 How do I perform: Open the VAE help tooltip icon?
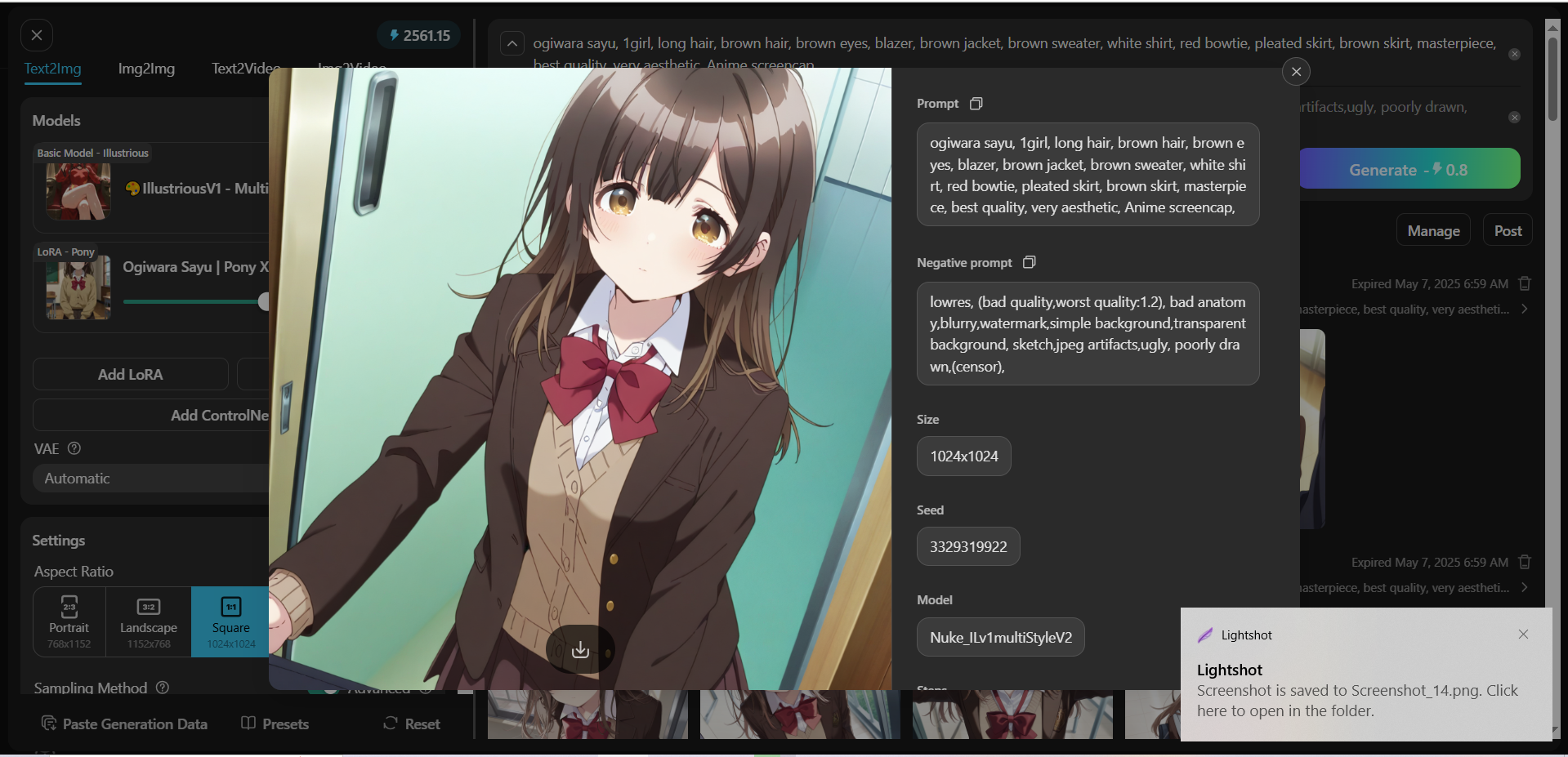click(74, 448)
